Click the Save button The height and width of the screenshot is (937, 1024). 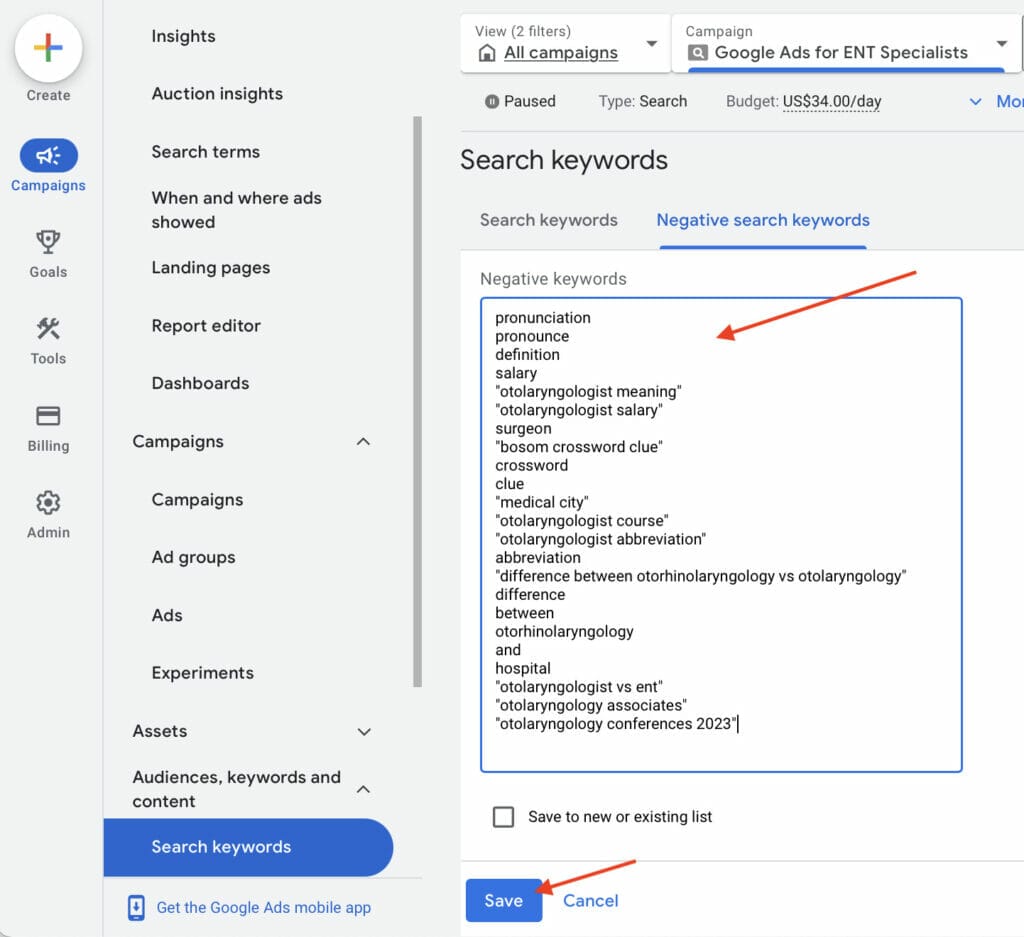coord(503,900)
